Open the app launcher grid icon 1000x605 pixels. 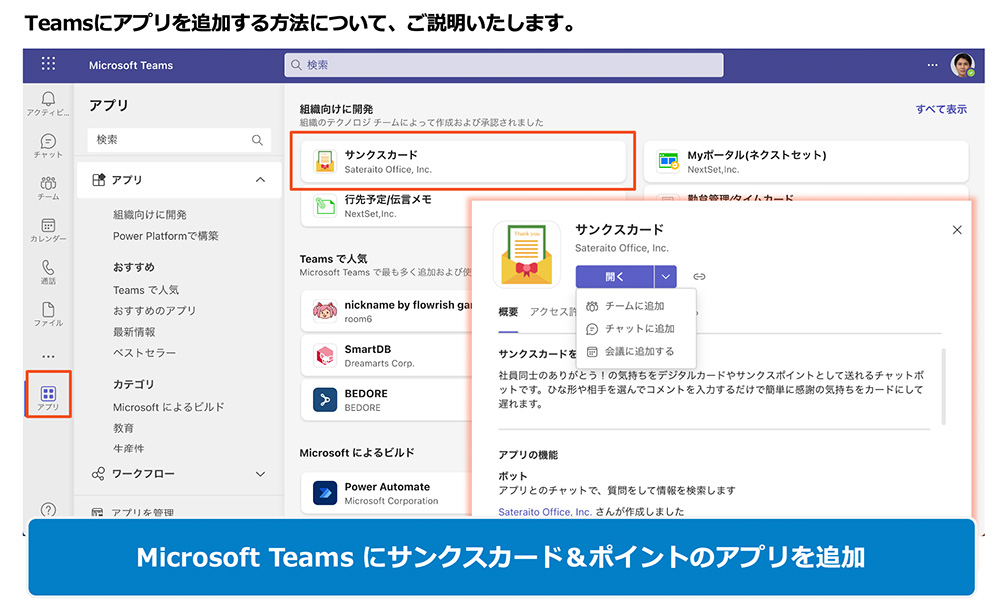[48, 64]
